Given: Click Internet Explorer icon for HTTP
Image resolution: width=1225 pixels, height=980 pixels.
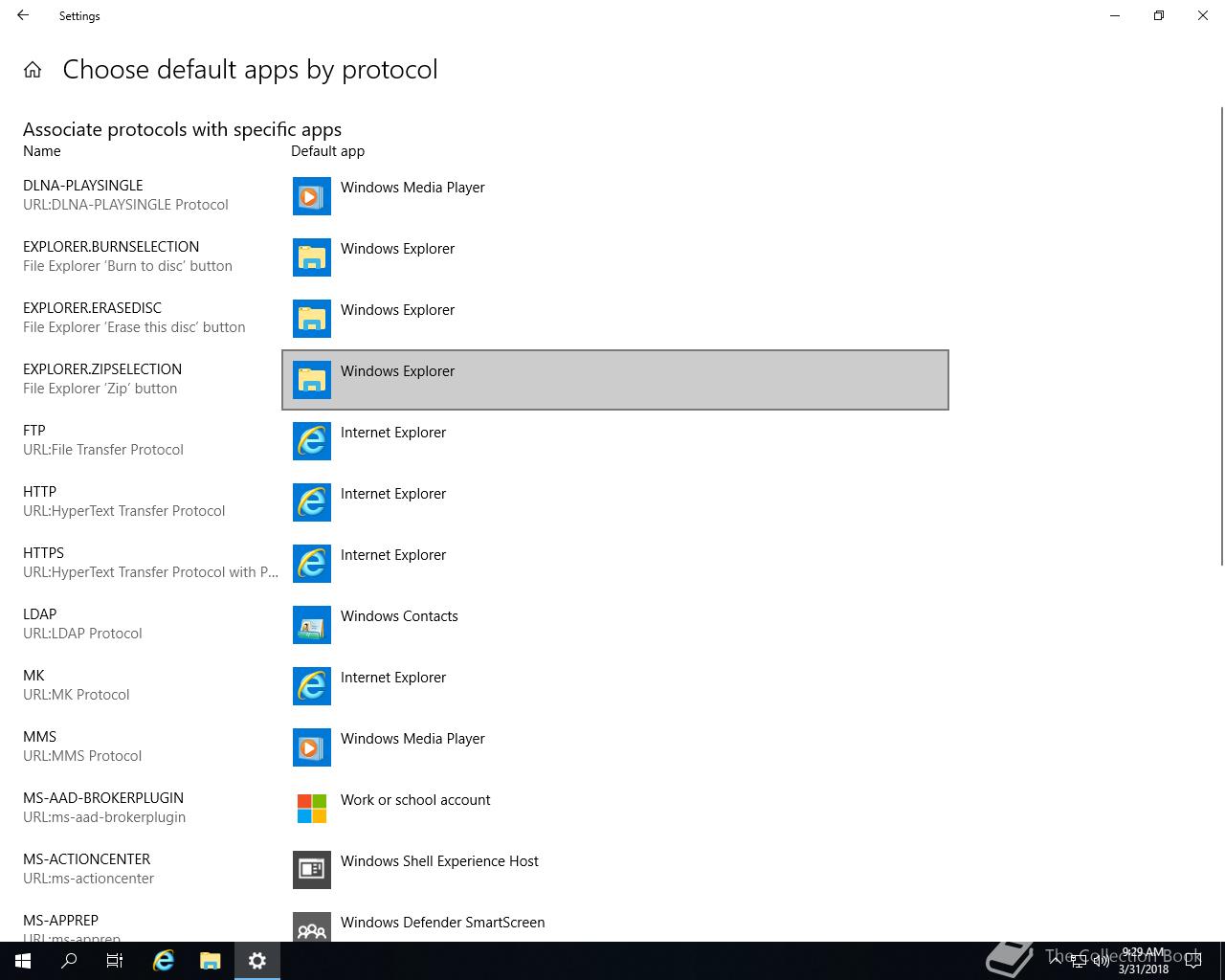Looking at the screenshot, I should (312, 502).
